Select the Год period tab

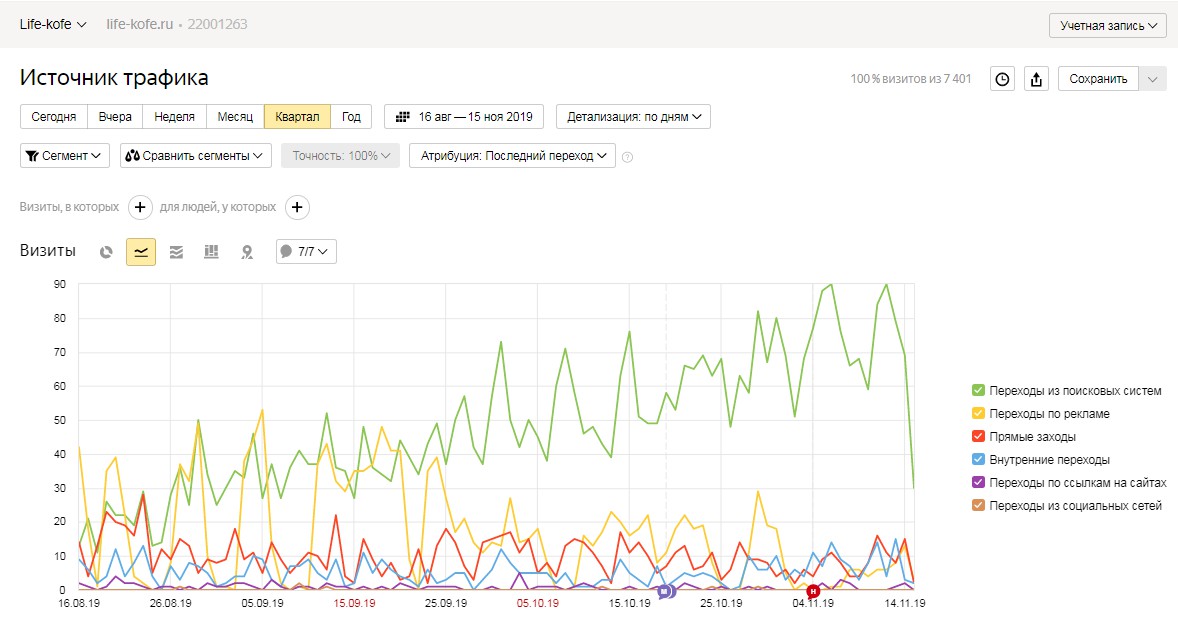pos(351,117)
